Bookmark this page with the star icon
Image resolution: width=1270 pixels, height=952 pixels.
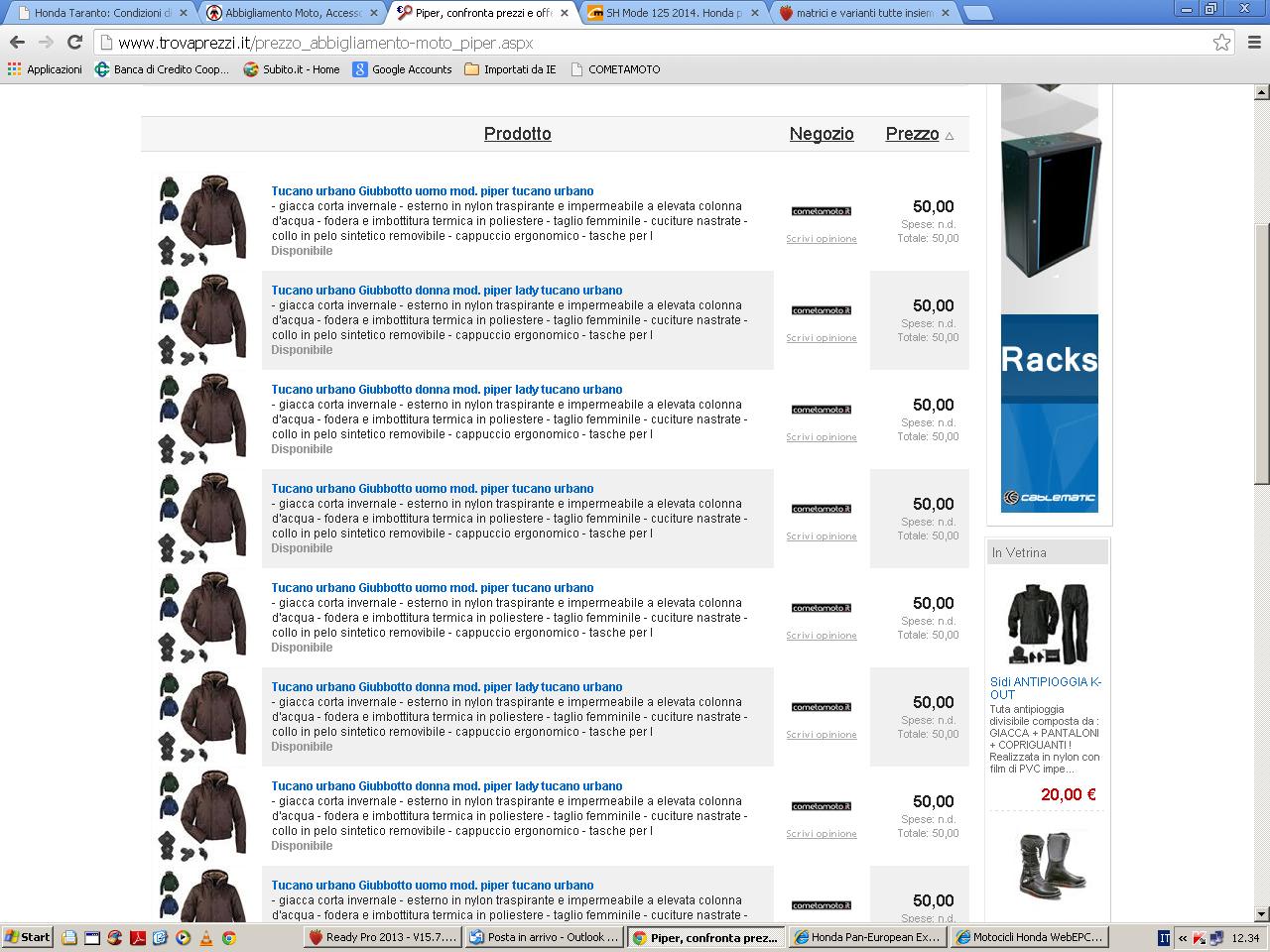pyautogui.click(x=1221, y=43)
